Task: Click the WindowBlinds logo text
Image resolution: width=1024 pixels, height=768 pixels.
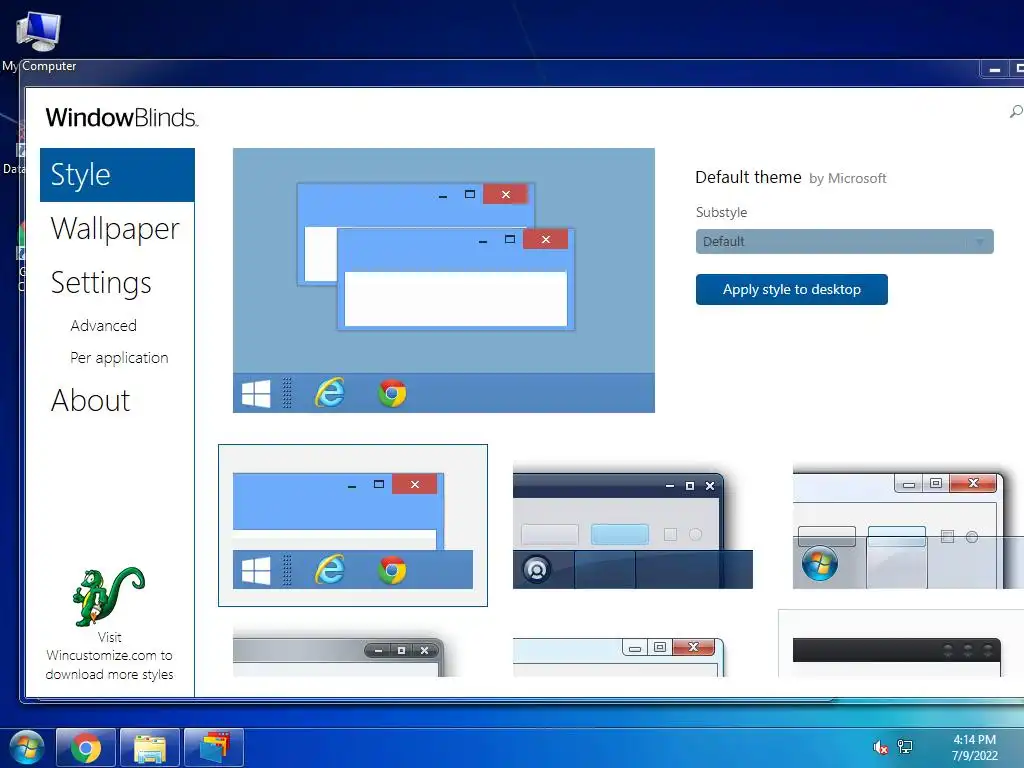Action: click(121, 118)
